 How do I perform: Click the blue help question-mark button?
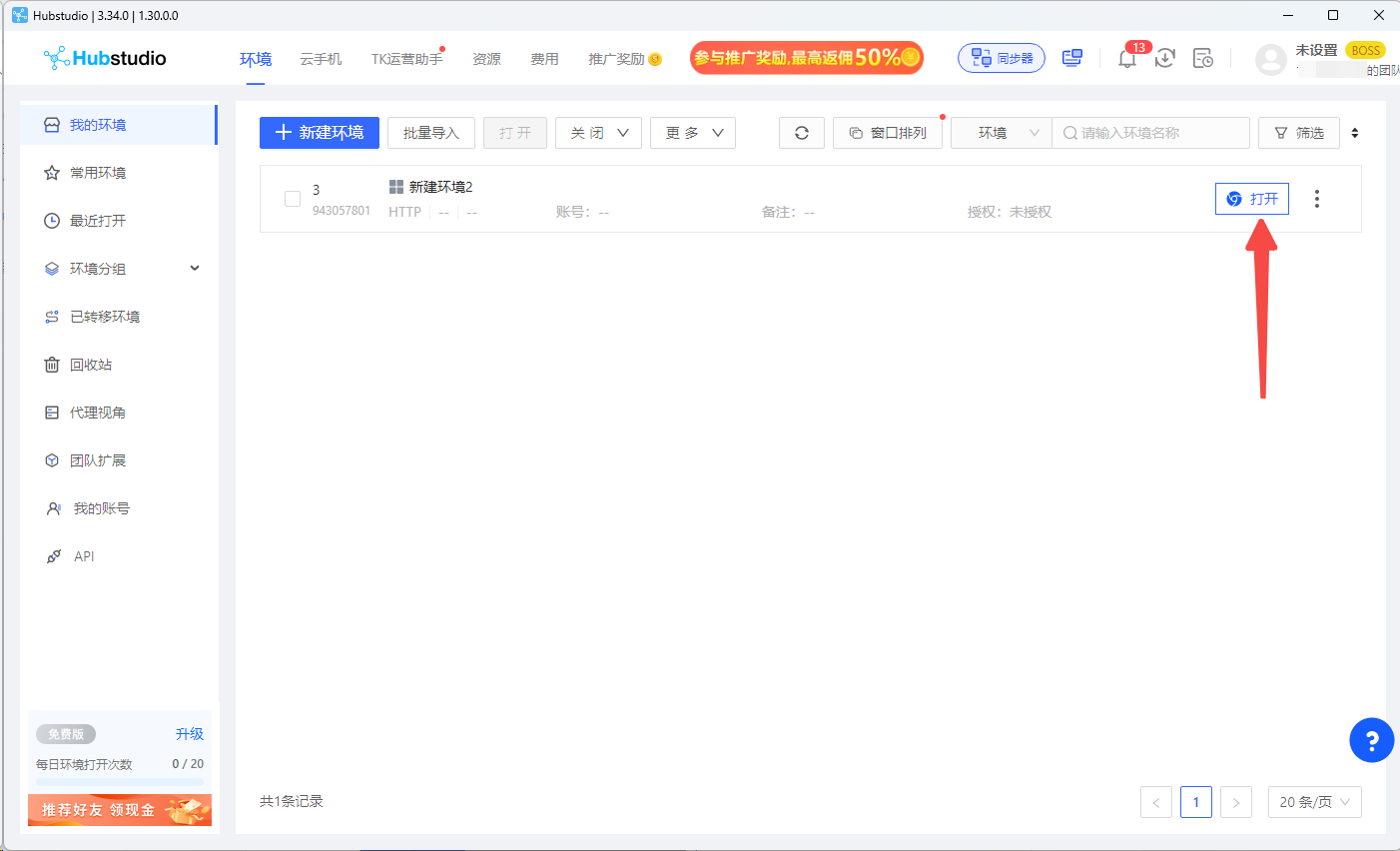(1372, 740)
